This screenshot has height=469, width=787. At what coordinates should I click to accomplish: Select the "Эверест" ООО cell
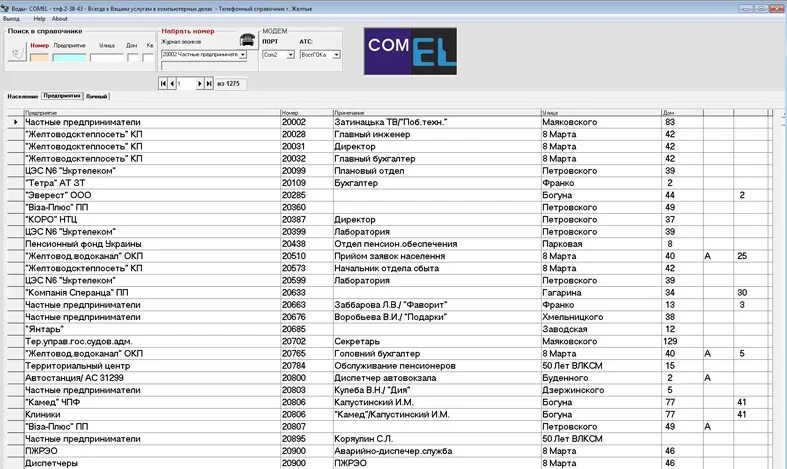tap(152, 195)
